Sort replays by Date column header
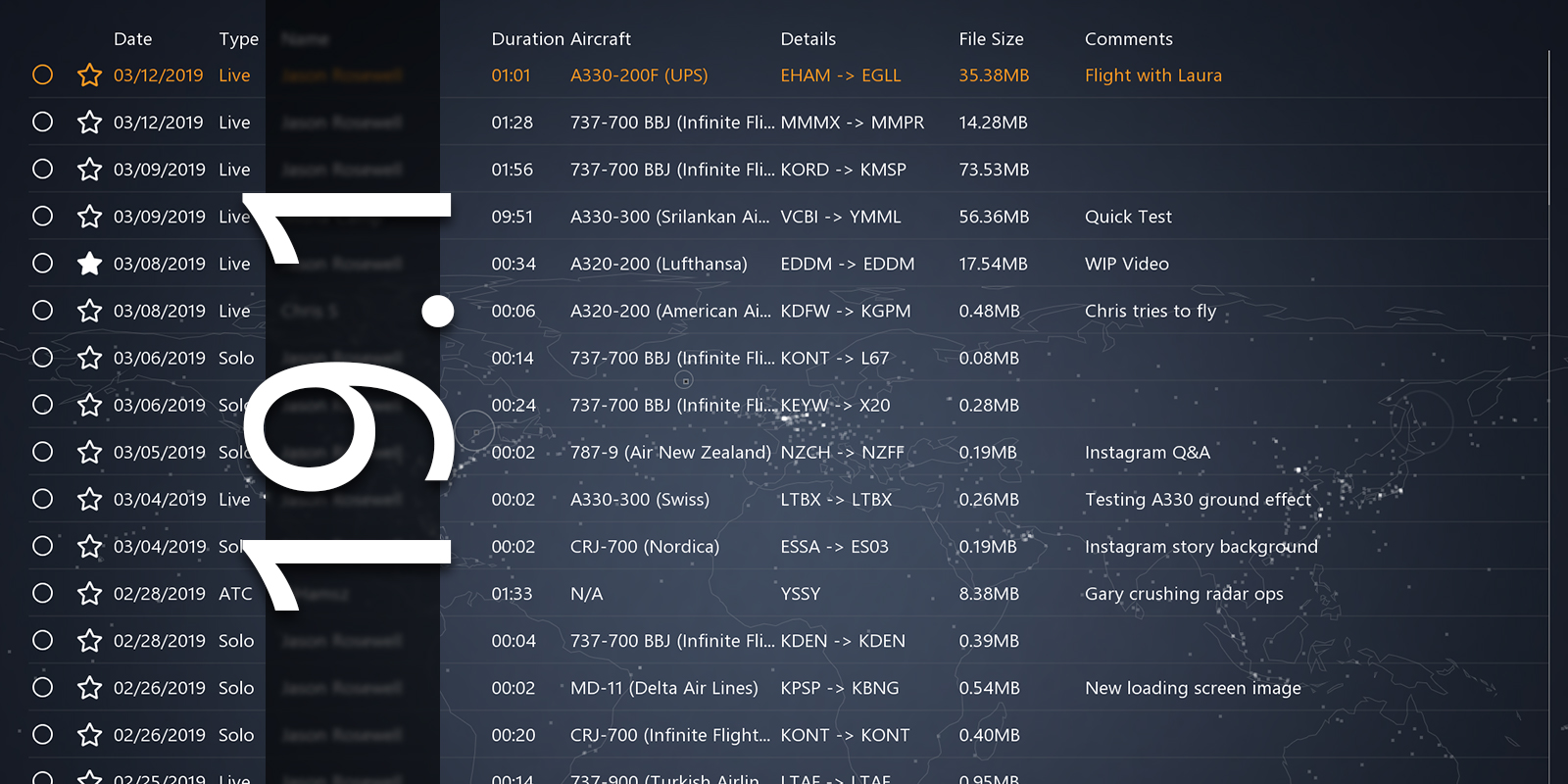This screenshot has width=1568, height=784. (133, 39)
